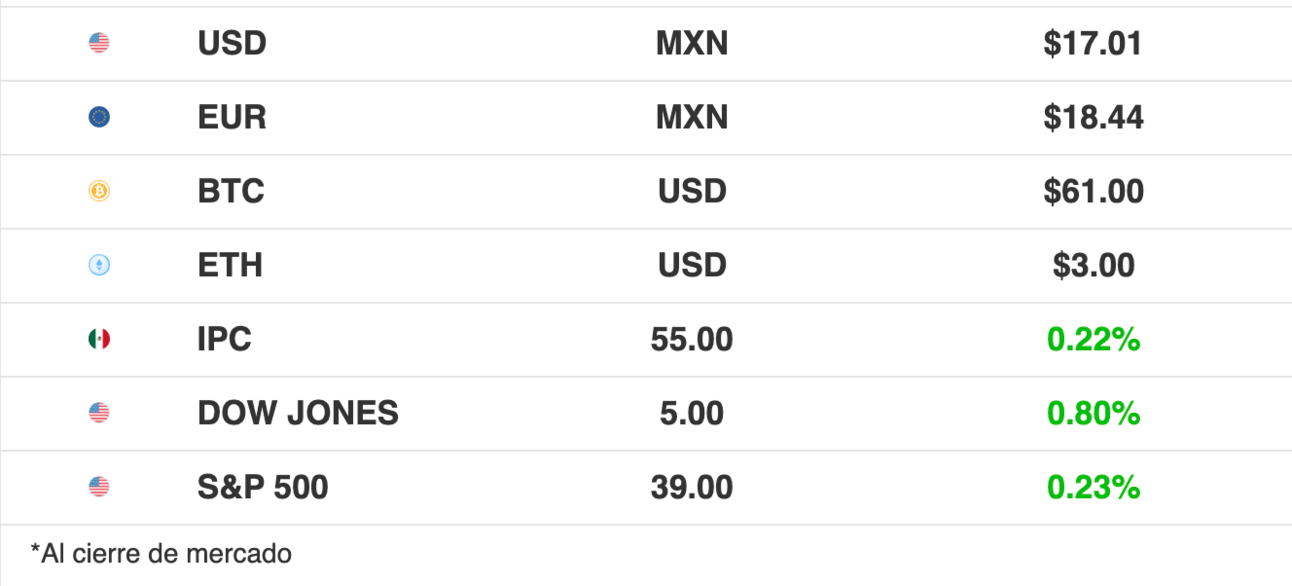The width and height of the screenshot is (1292, 586).
Task: Click the blue Ethereum icon
Action: pos(99,265)
